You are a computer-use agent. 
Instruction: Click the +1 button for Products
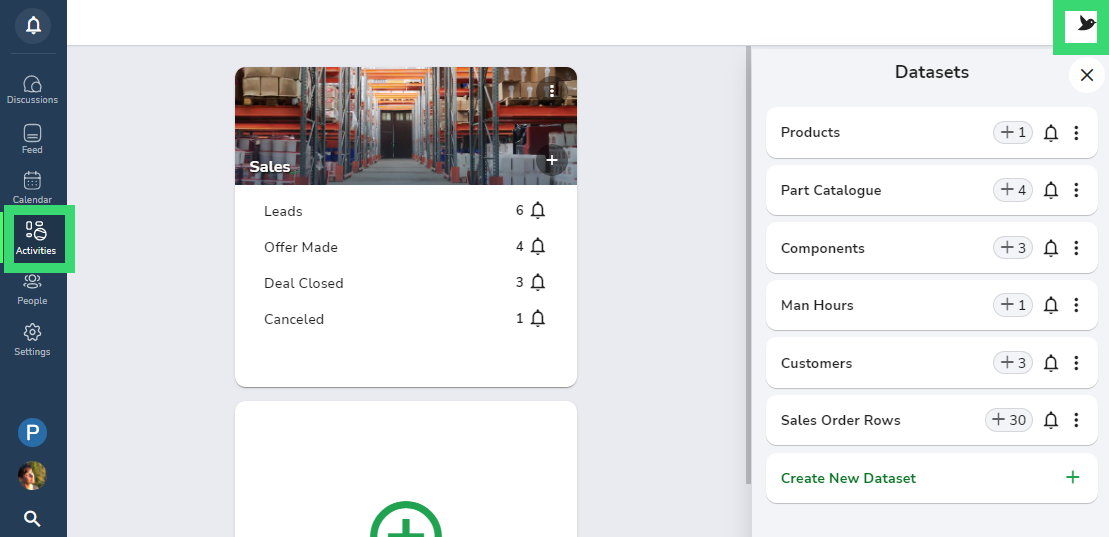[1013, 132]
